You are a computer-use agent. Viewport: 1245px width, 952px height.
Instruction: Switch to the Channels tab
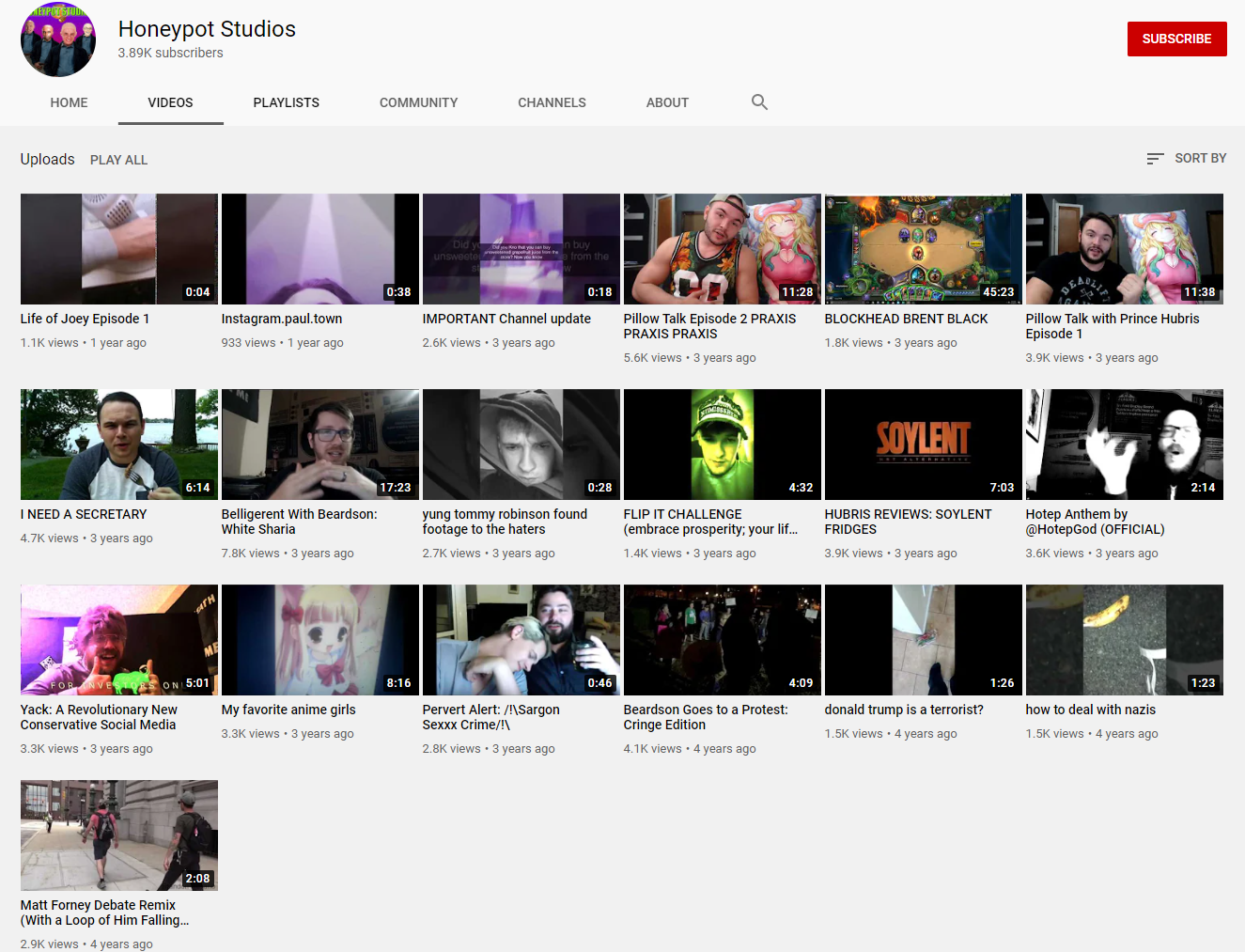552,102
